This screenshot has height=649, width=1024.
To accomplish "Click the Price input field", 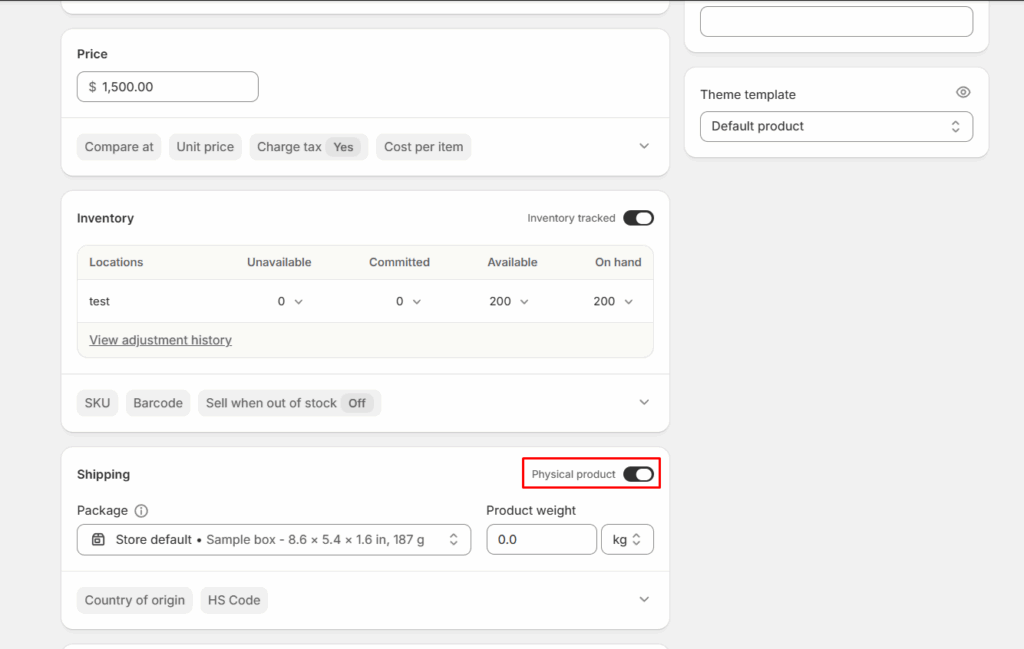I will tap(168, 87).
